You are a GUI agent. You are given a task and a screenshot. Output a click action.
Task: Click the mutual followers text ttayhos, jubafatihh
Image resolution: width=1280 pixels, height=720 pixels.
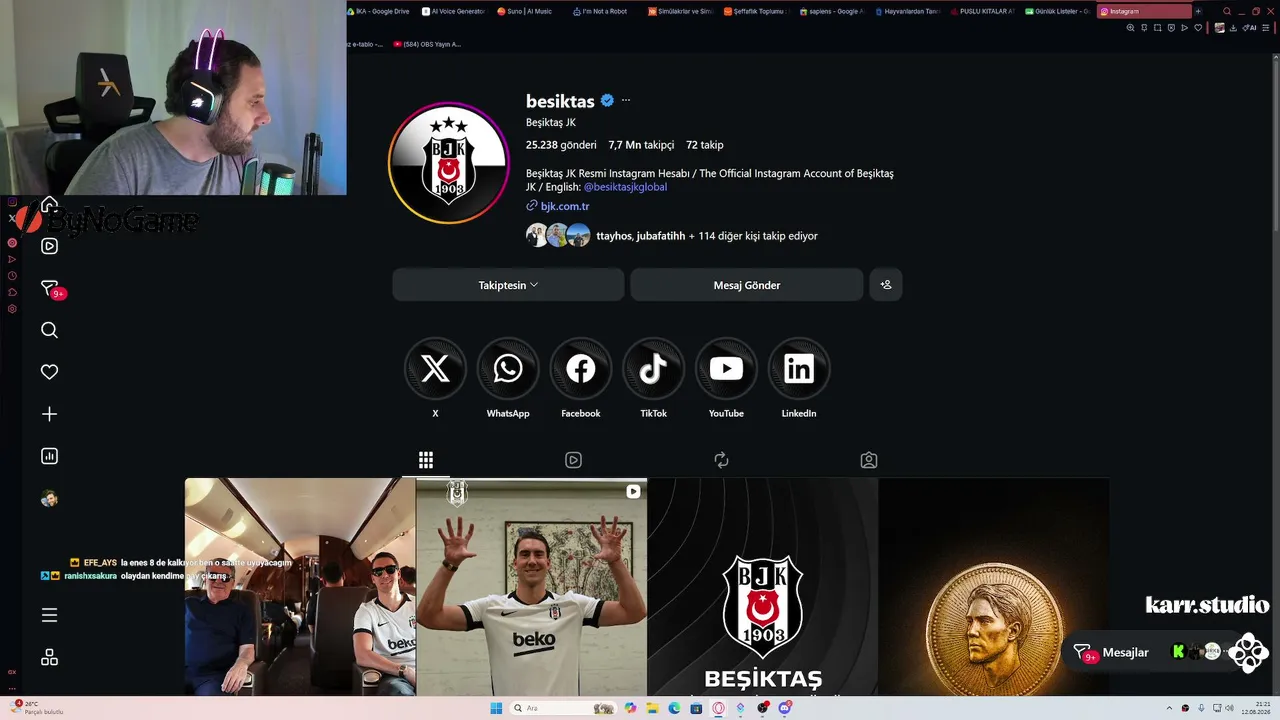tap(641, 236)
